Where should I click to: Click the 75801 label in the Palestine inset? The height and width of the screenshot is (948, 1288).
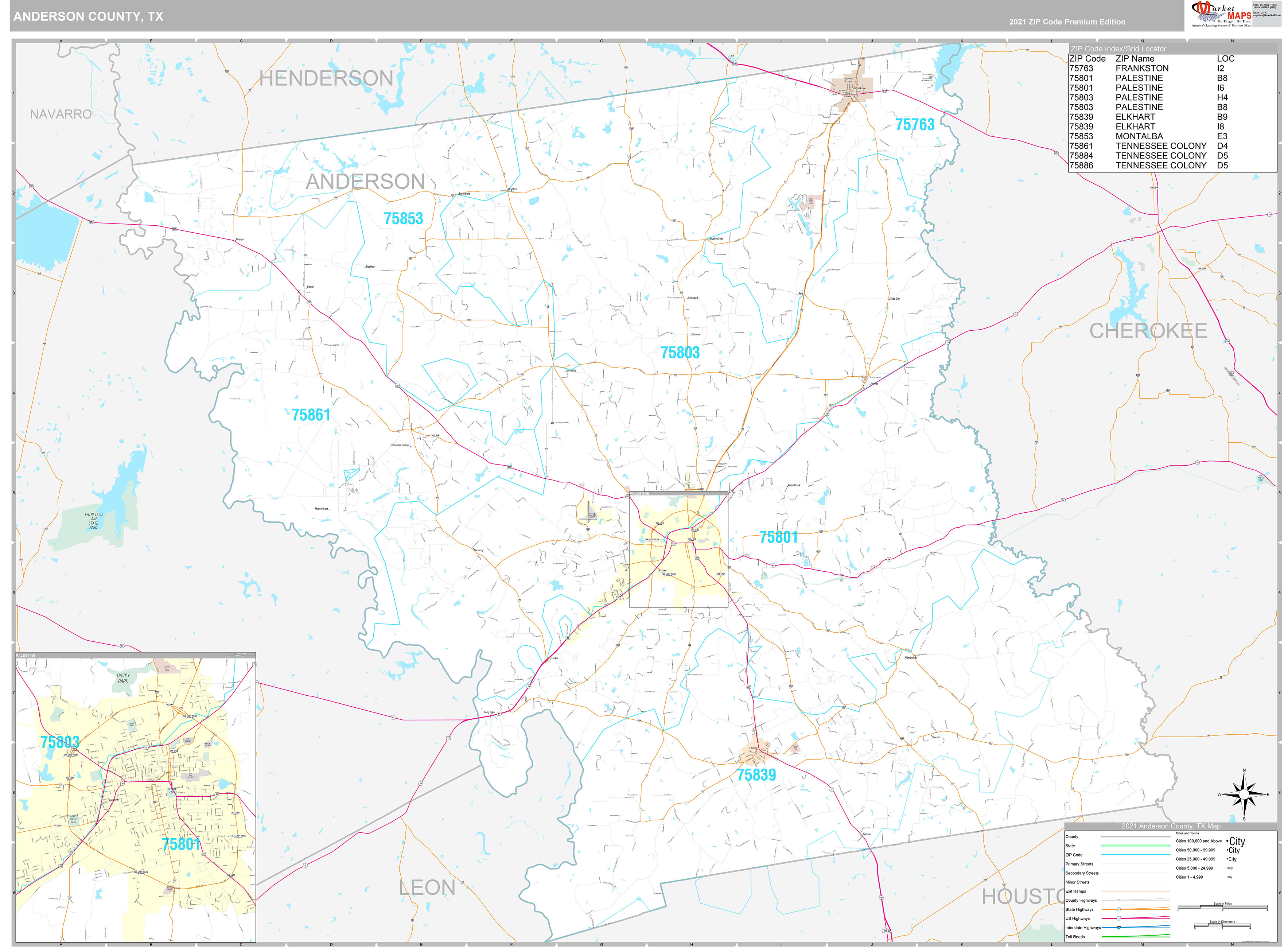(x=181, y=844)
